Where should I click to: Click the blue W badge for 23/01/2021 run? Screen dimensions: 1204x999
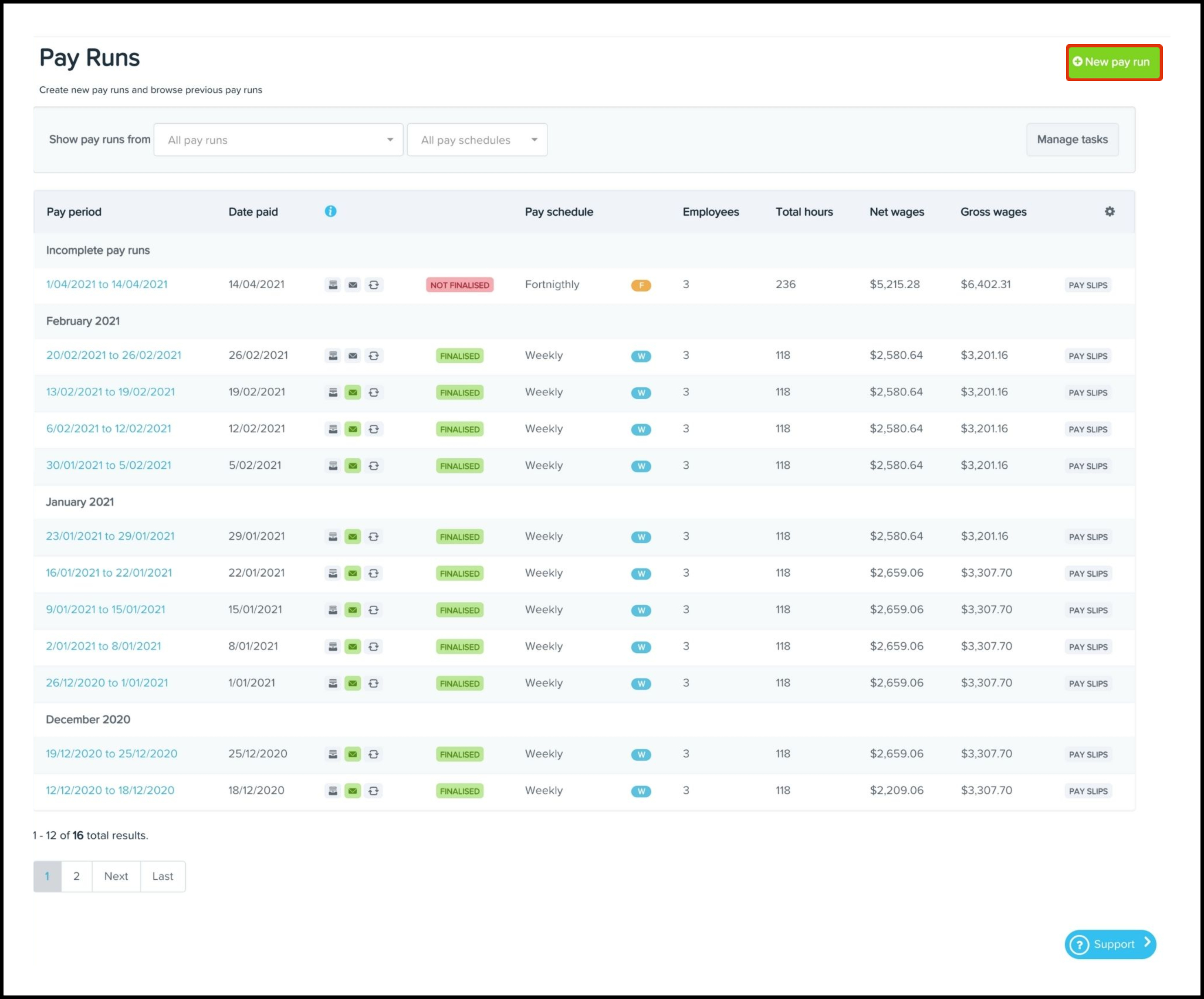[x=641, y=537]
